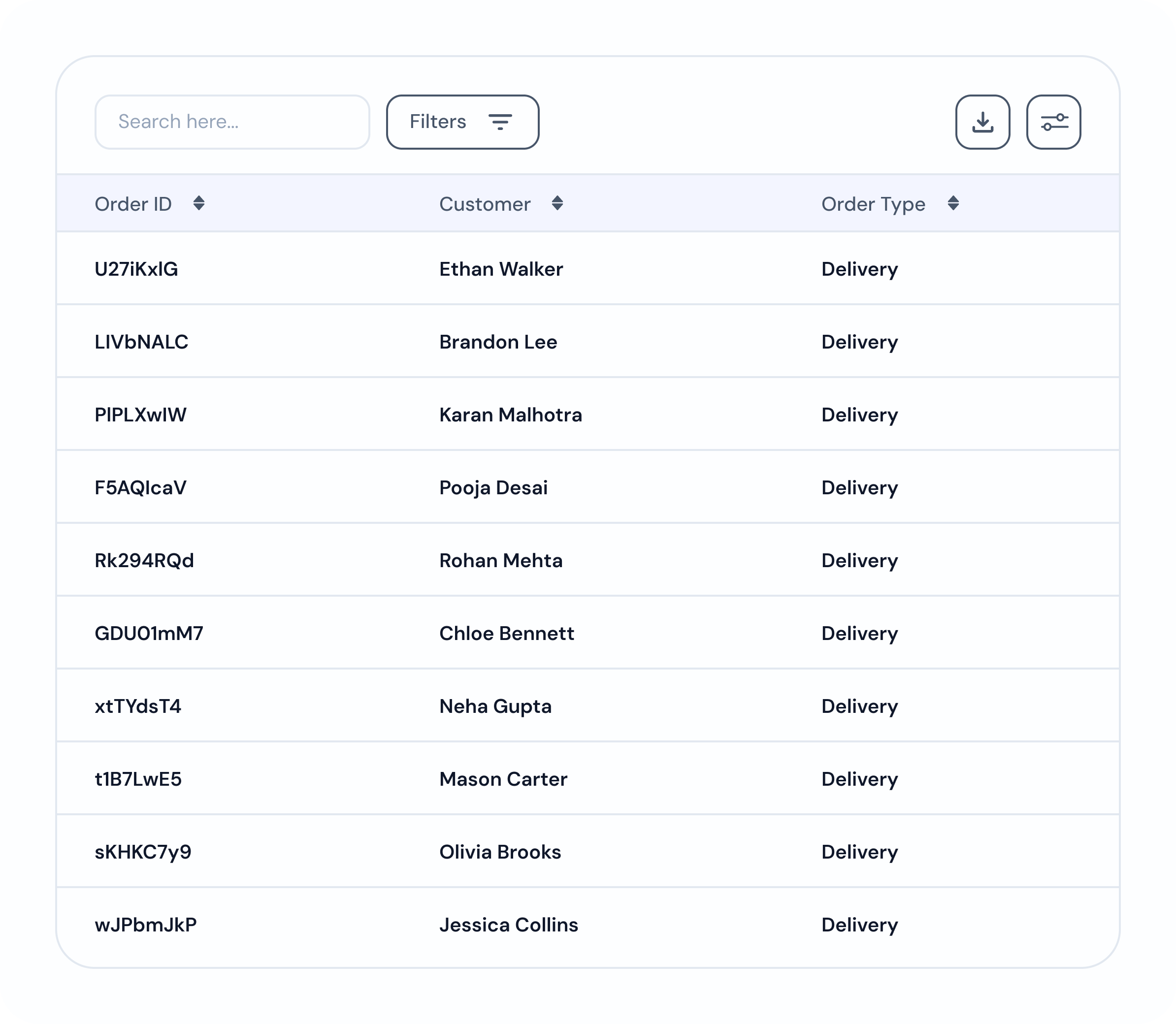Select order ID t1B7LwE5
This screenshot has height=1024, width=1176.
coord(138,779)
